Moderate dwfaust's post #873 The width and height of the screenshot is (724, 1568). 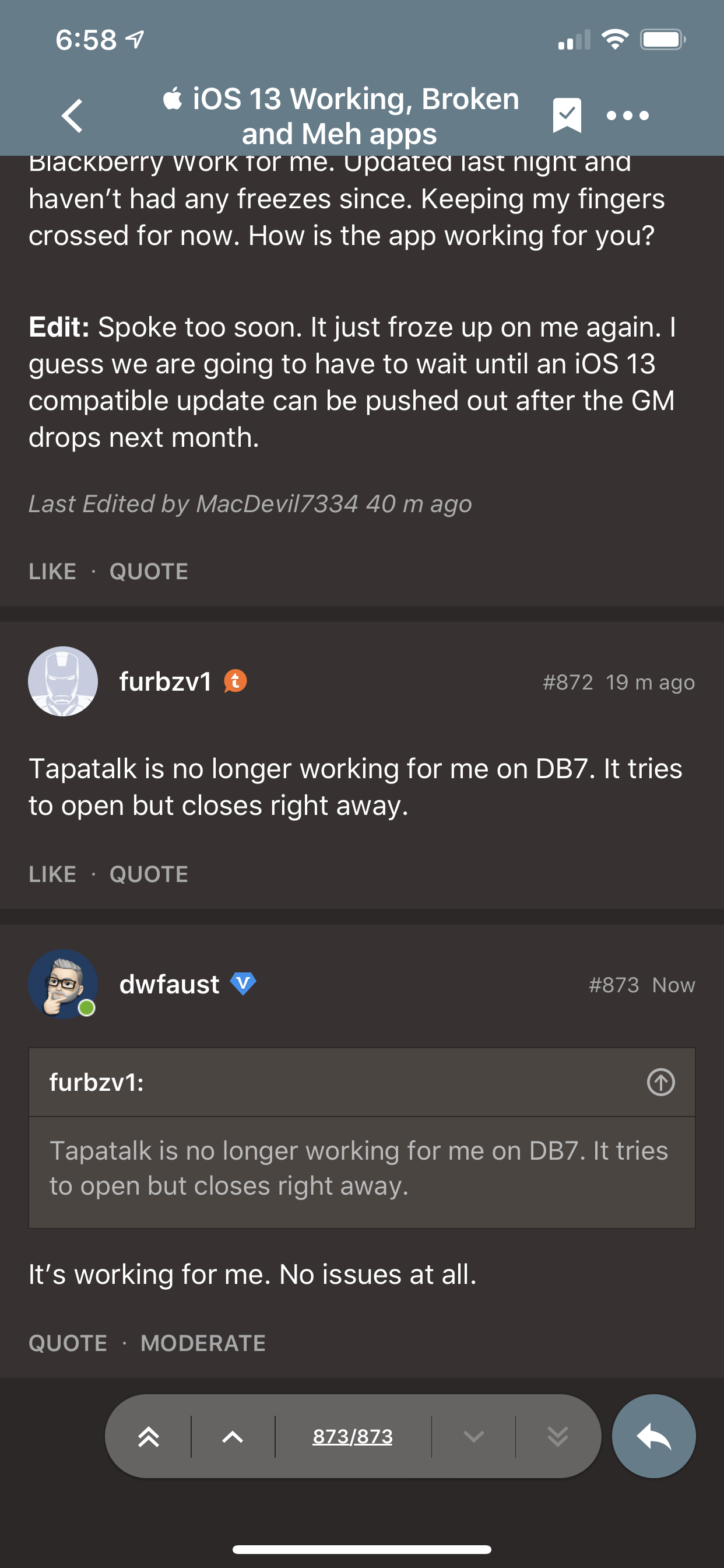[x=203, y=1343]
